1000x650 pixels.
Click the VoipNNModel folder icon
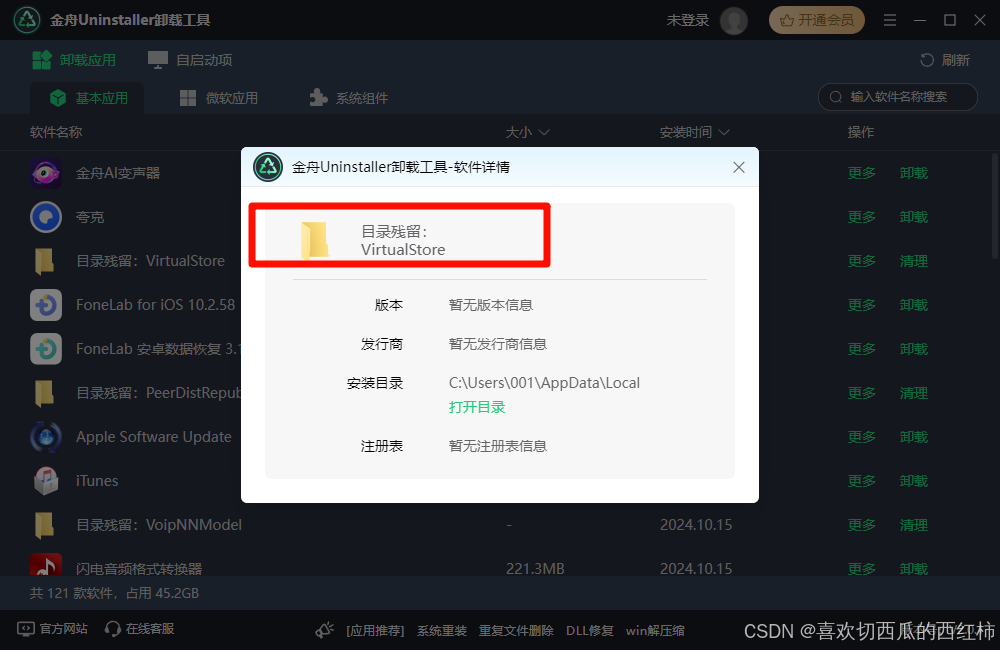tap(44, 525)
